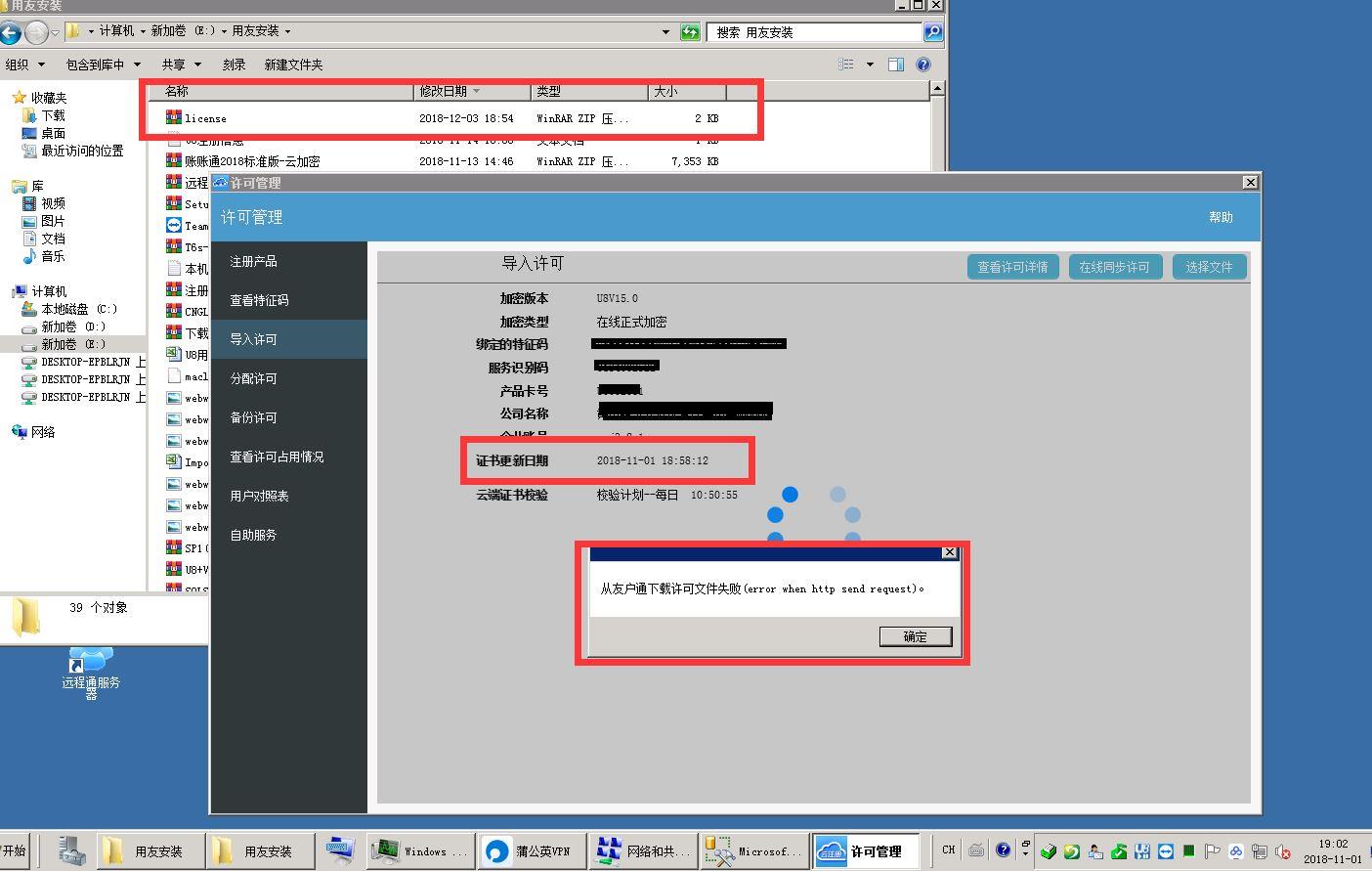Go to 分配许可
Viewport: 1372px width, 871px height.
[289, 378]
